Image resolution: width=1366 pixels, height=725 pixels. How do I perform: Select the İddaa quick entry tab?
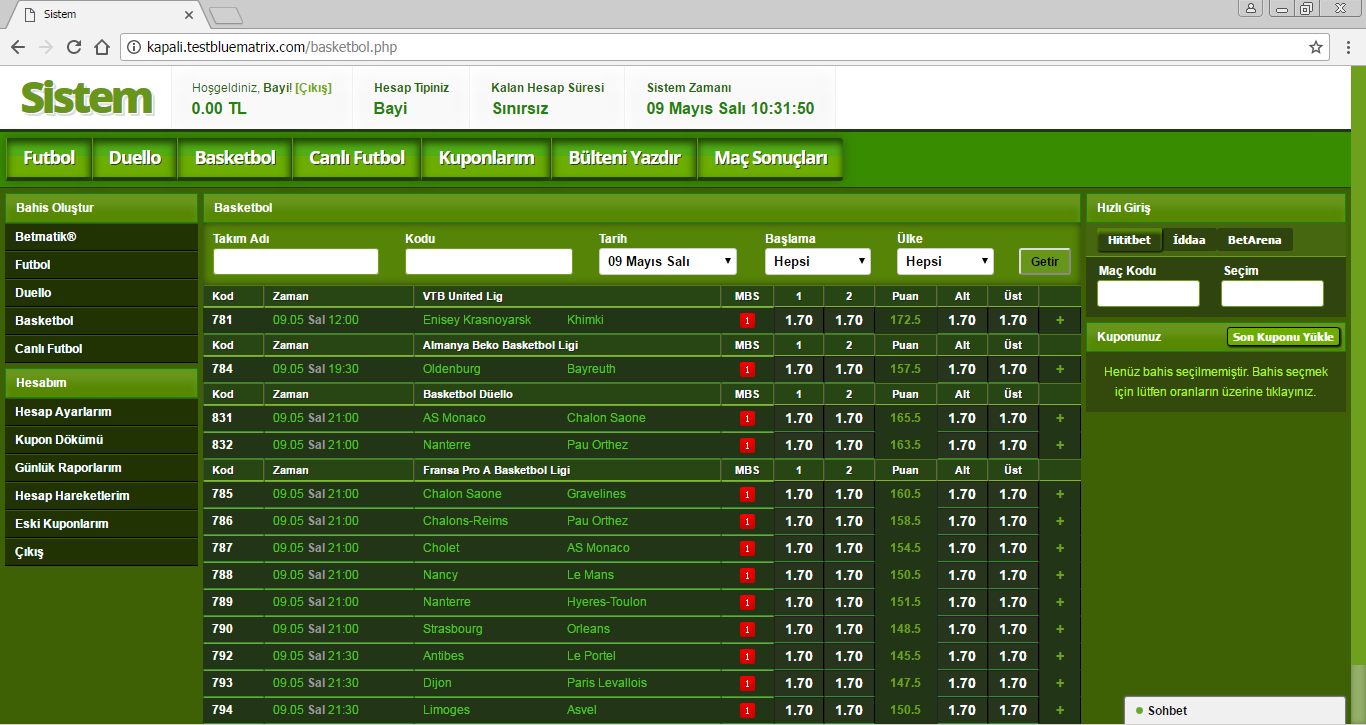click(1189, 240)
